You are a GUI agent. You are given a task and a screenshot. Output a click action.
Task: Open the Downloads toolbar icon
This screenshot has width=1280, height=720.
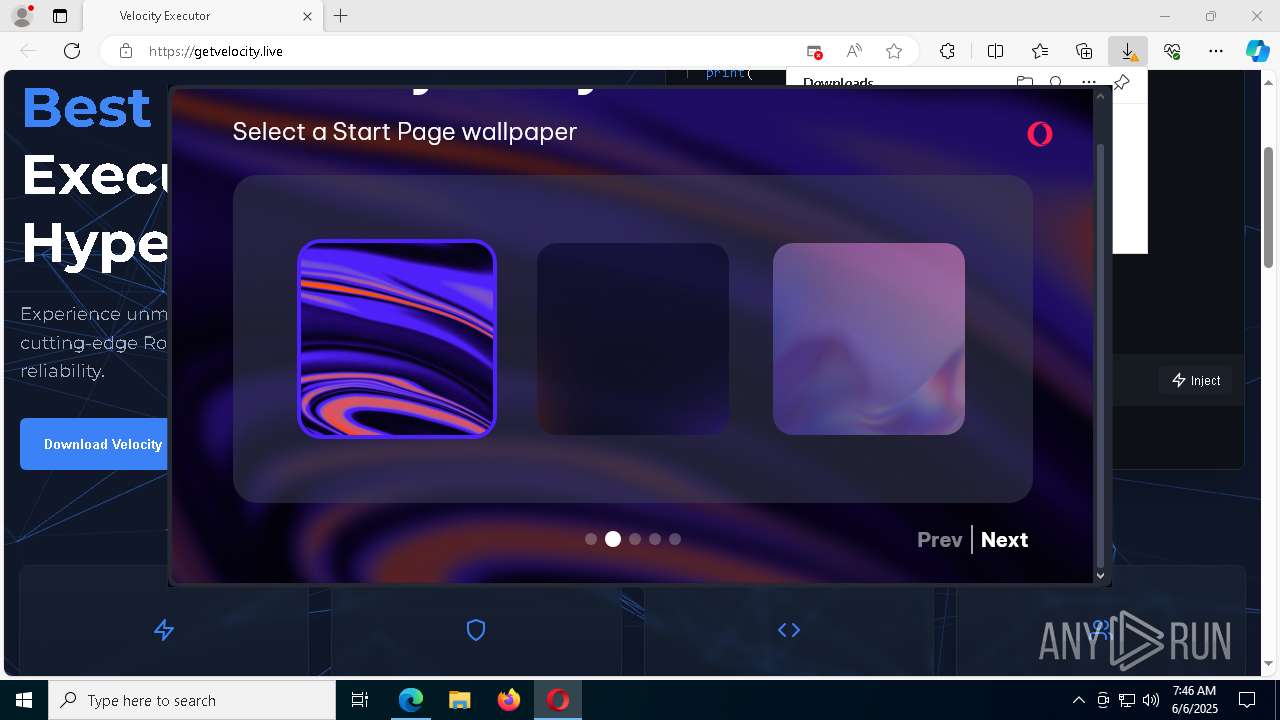point(1128,51)
